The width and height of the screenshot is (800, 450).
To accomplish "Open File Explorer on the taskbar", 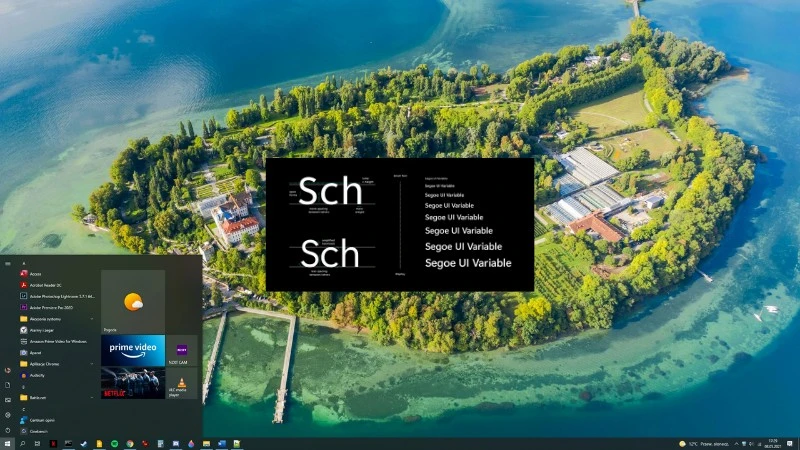I will click(206, 444).
